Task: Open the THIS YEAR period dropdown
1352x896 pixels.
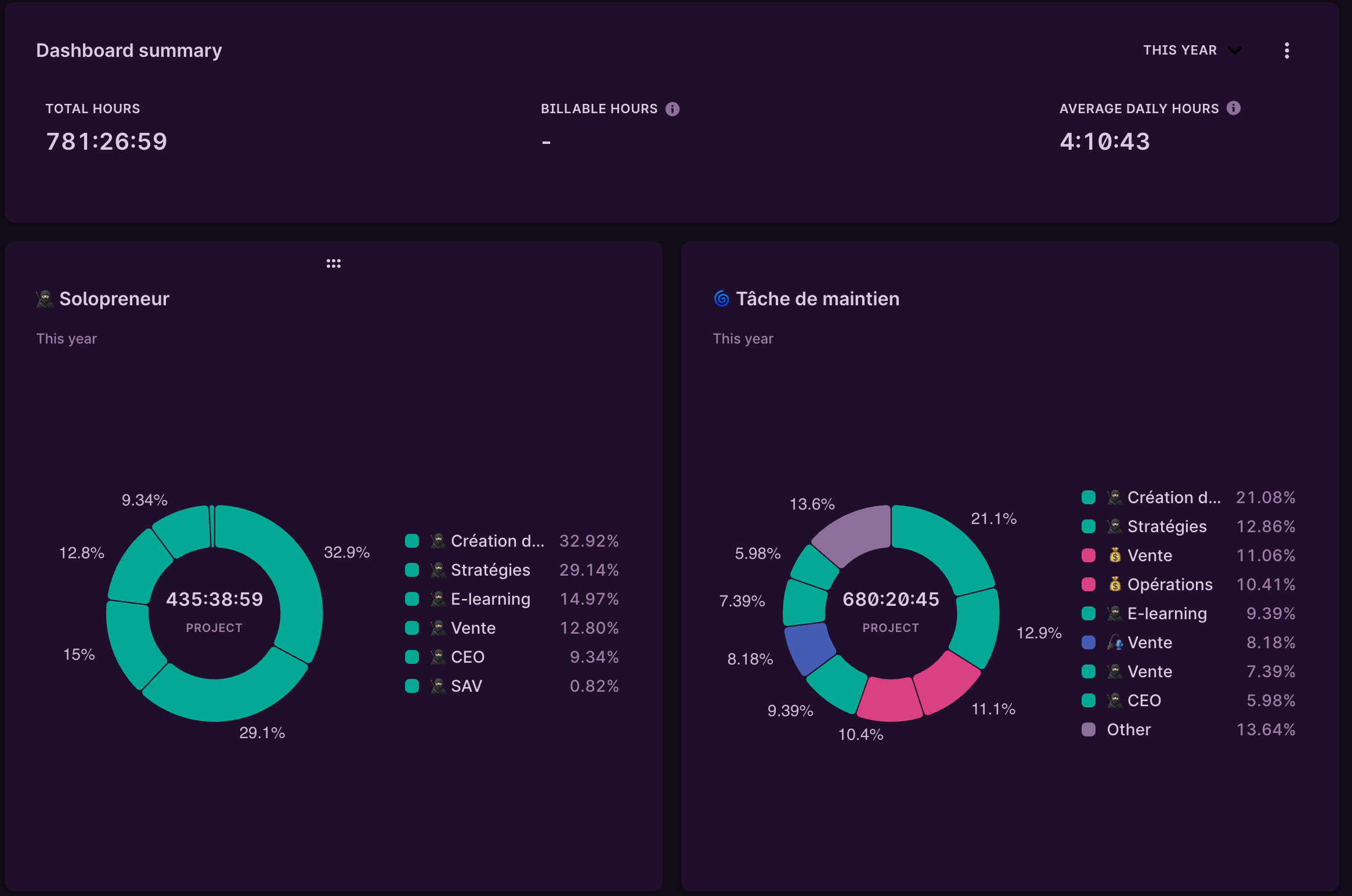Action: point(1192,50)
